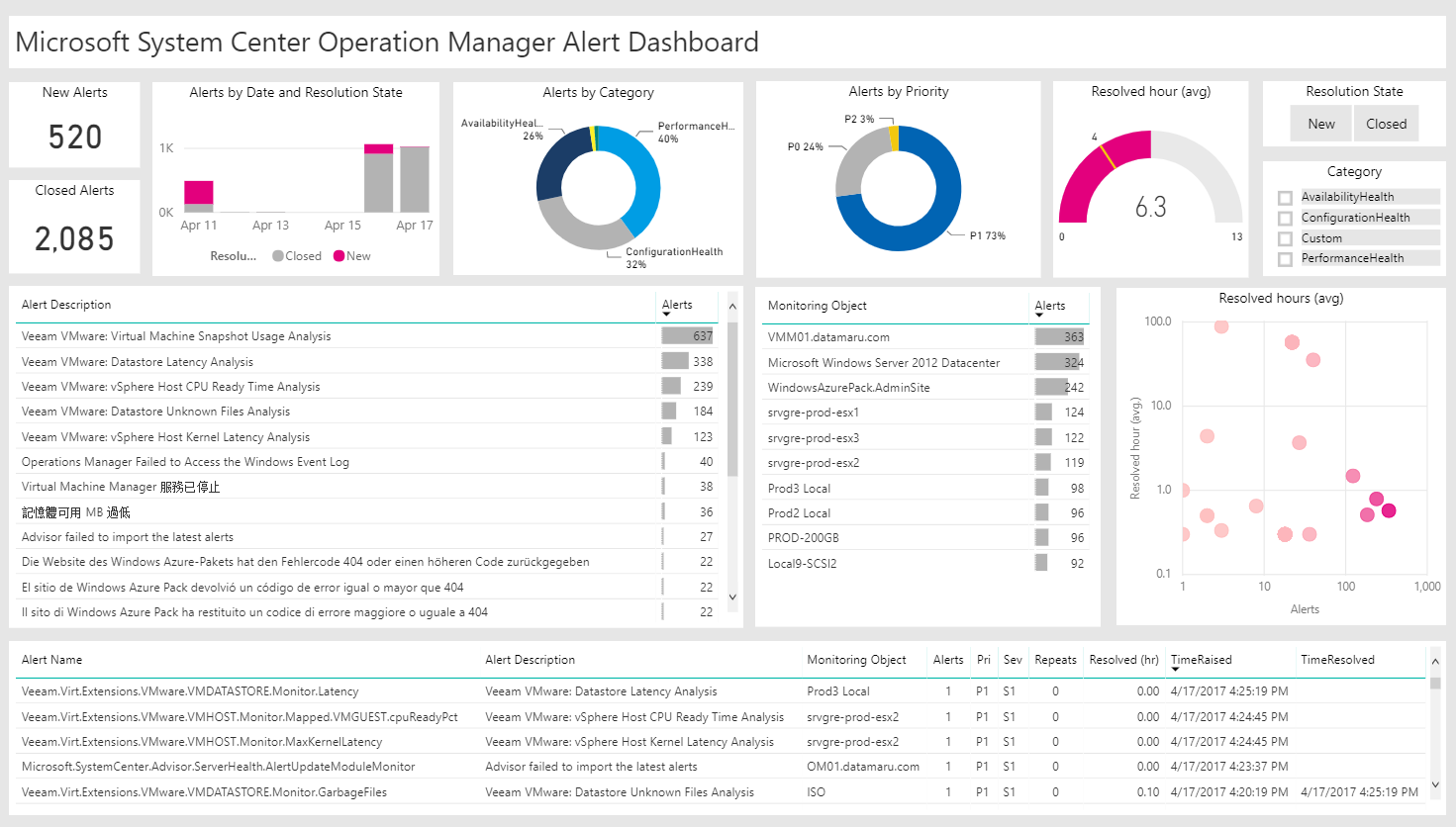Click the Resolved (hr) column header
The image size is (1456, 827).
[1123, 660]
